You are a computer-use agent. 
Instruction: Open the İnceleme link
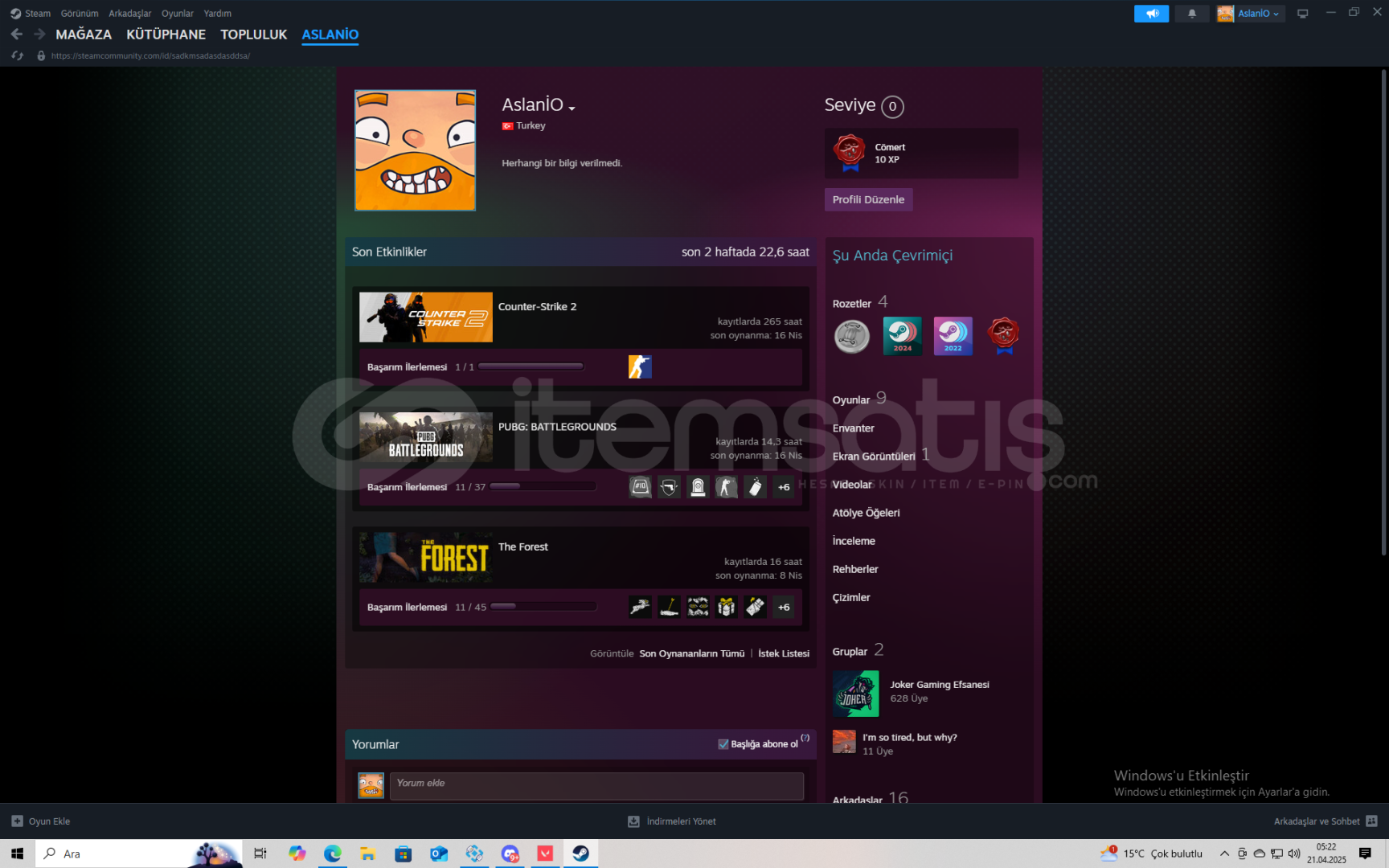tap(854, 541)
